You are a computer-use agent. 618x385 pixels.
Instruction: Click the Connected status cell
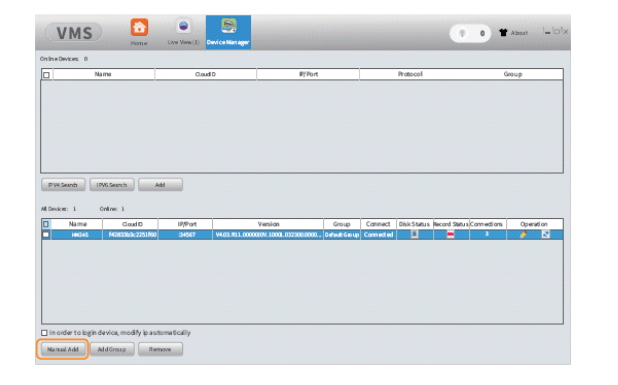(x=378, y=235)
